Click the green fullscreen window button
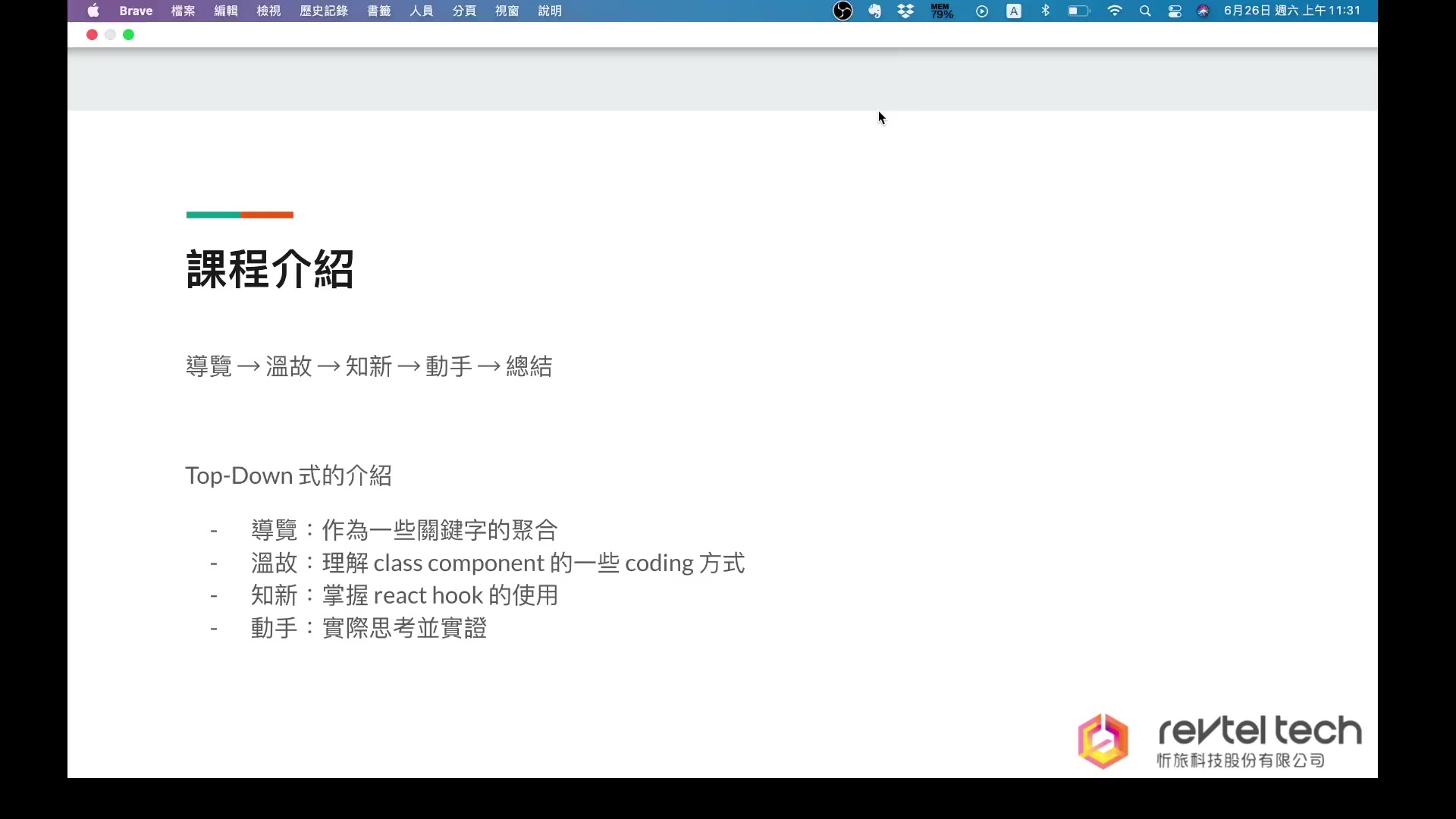The image size is (1456, 819). pos(129,35)
